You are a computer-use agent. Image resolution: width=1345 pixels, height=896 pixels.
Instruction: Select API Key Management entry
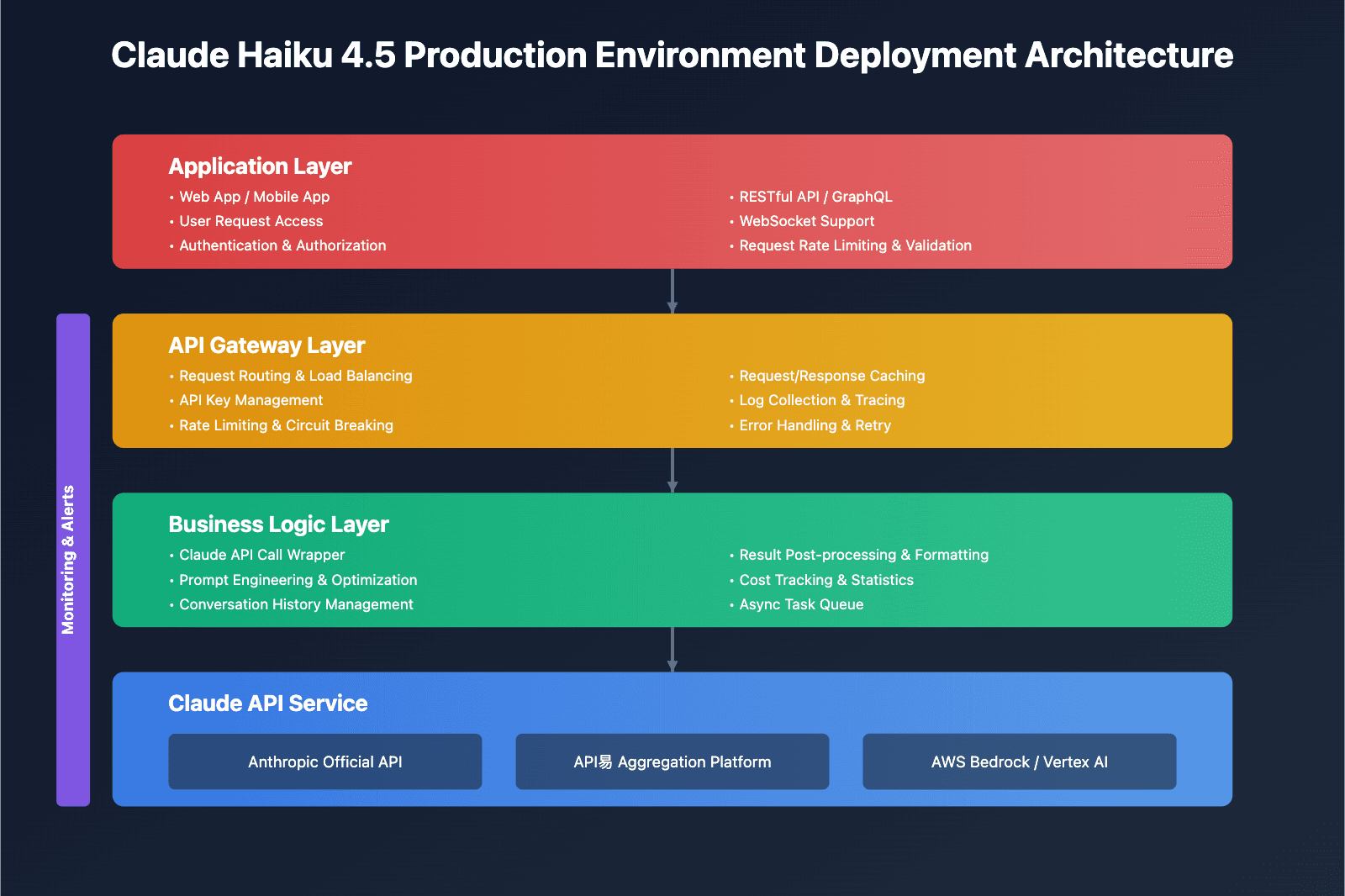point(251,400)
